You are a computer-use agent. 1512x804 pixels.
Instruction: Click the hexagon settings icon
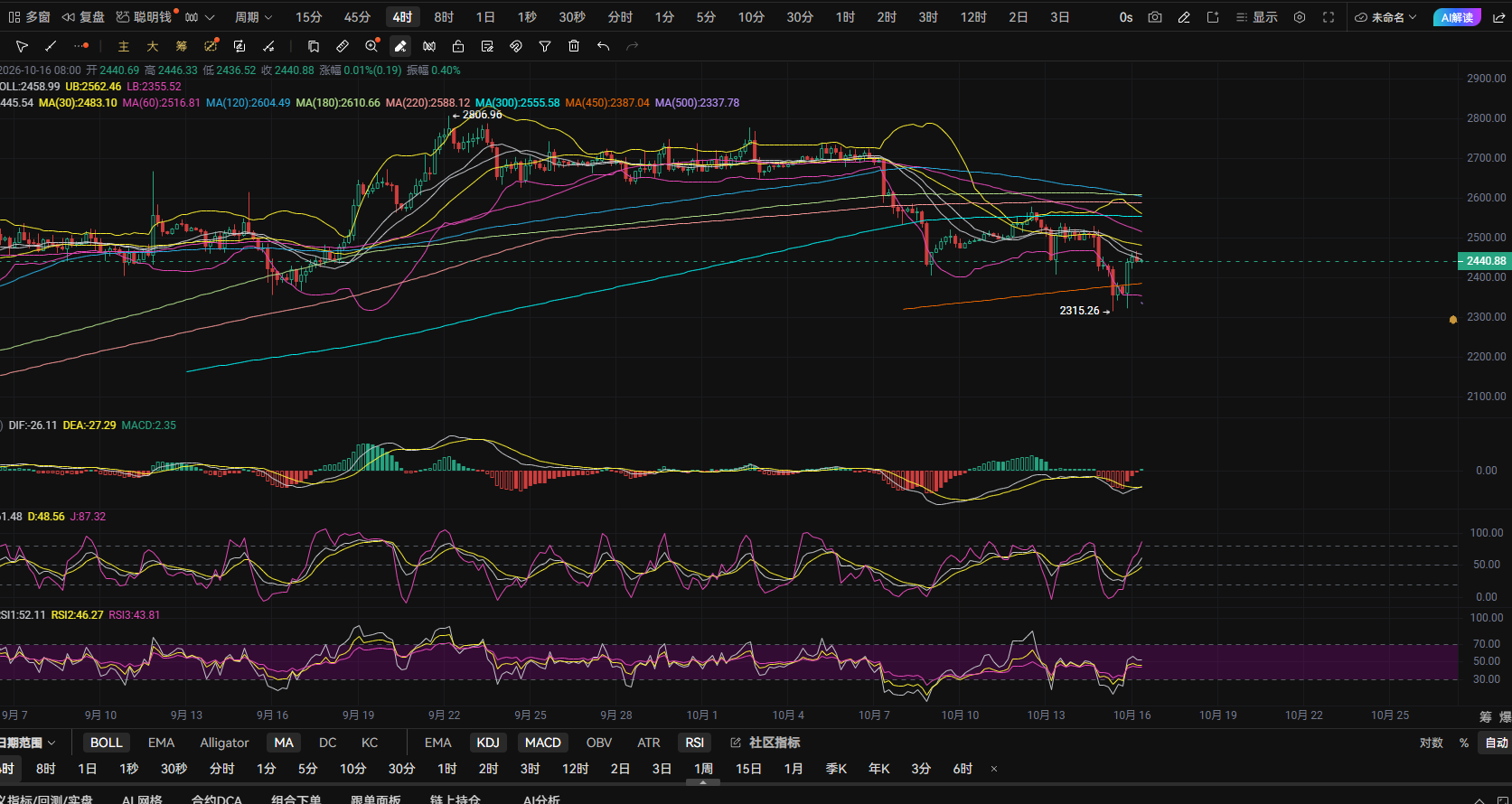pyautogui.click(x=1300, y=17)
